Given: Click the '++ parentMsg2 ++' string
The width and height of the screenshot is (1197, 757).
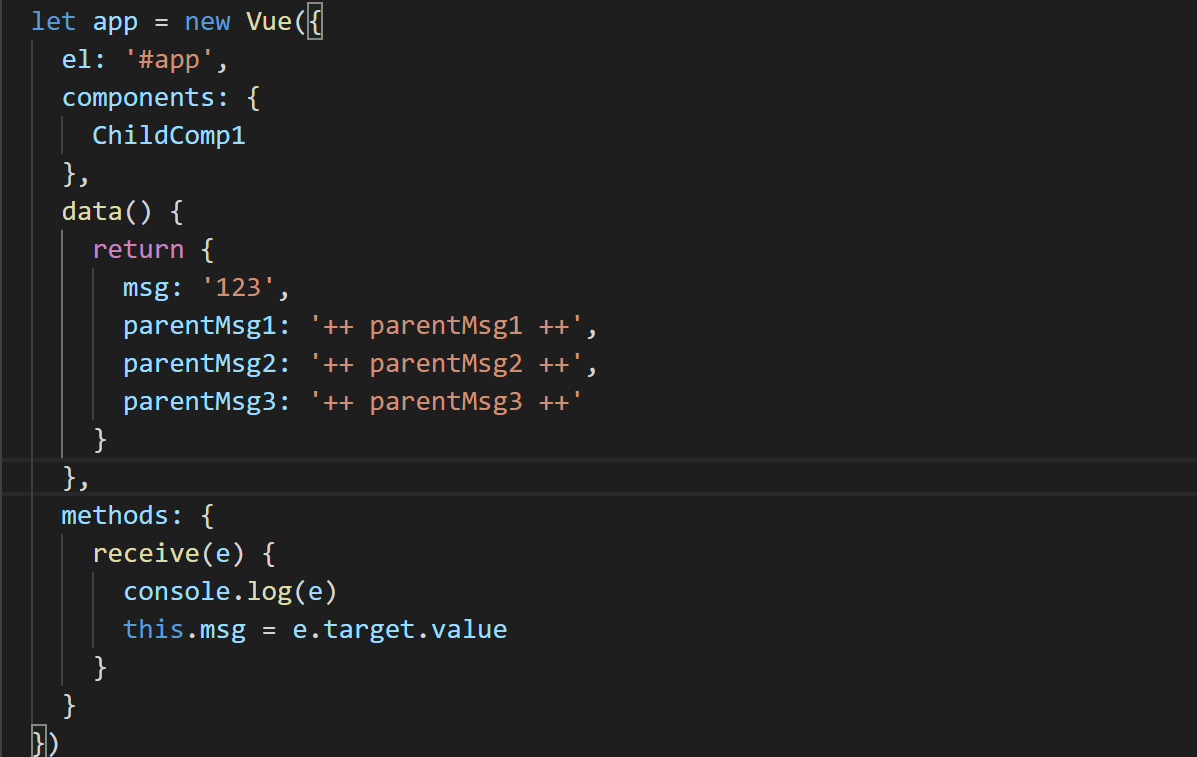Looking at the screenshot, I should coord(446,363).
